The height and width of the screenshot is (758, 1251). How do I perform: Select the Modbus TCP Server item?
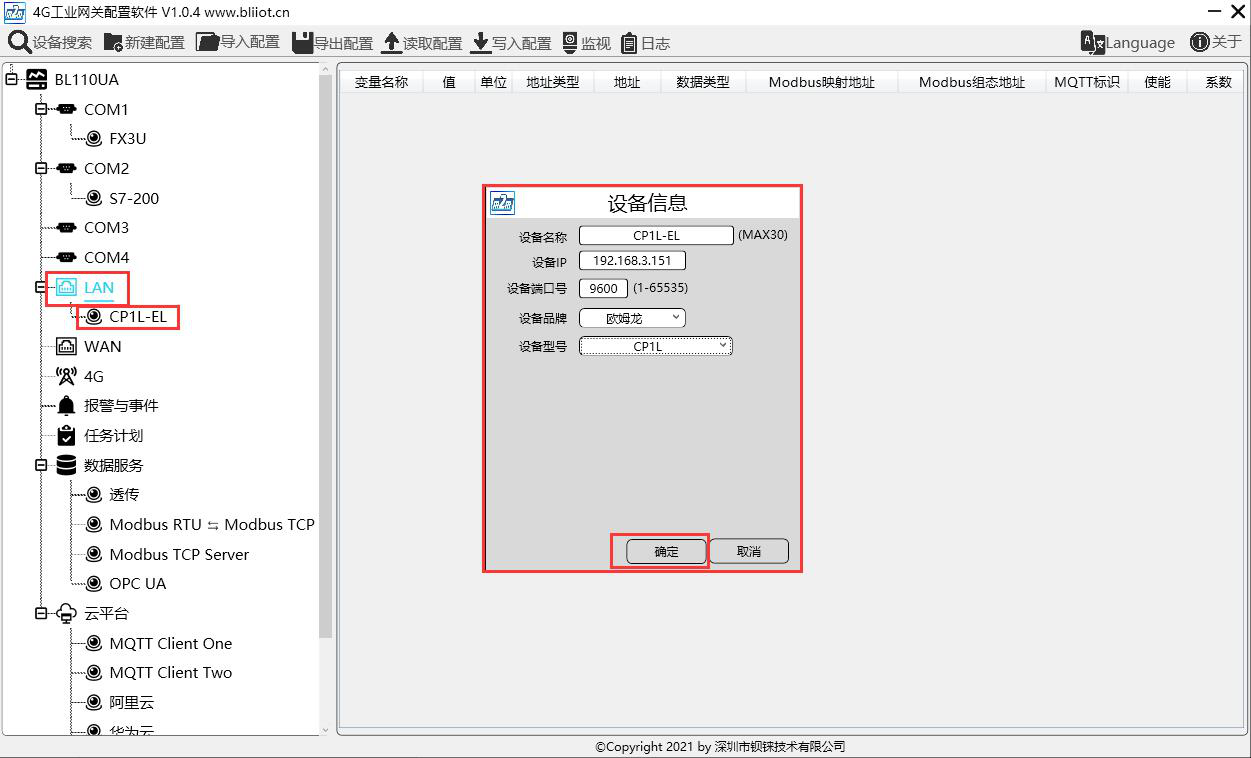coord(179,554)
